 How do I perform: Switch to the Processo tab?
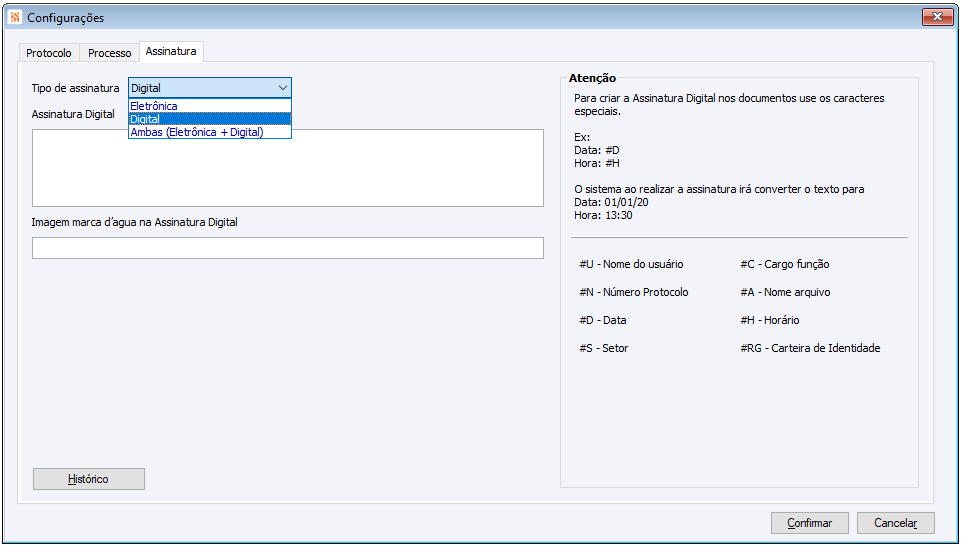[110, 53]
